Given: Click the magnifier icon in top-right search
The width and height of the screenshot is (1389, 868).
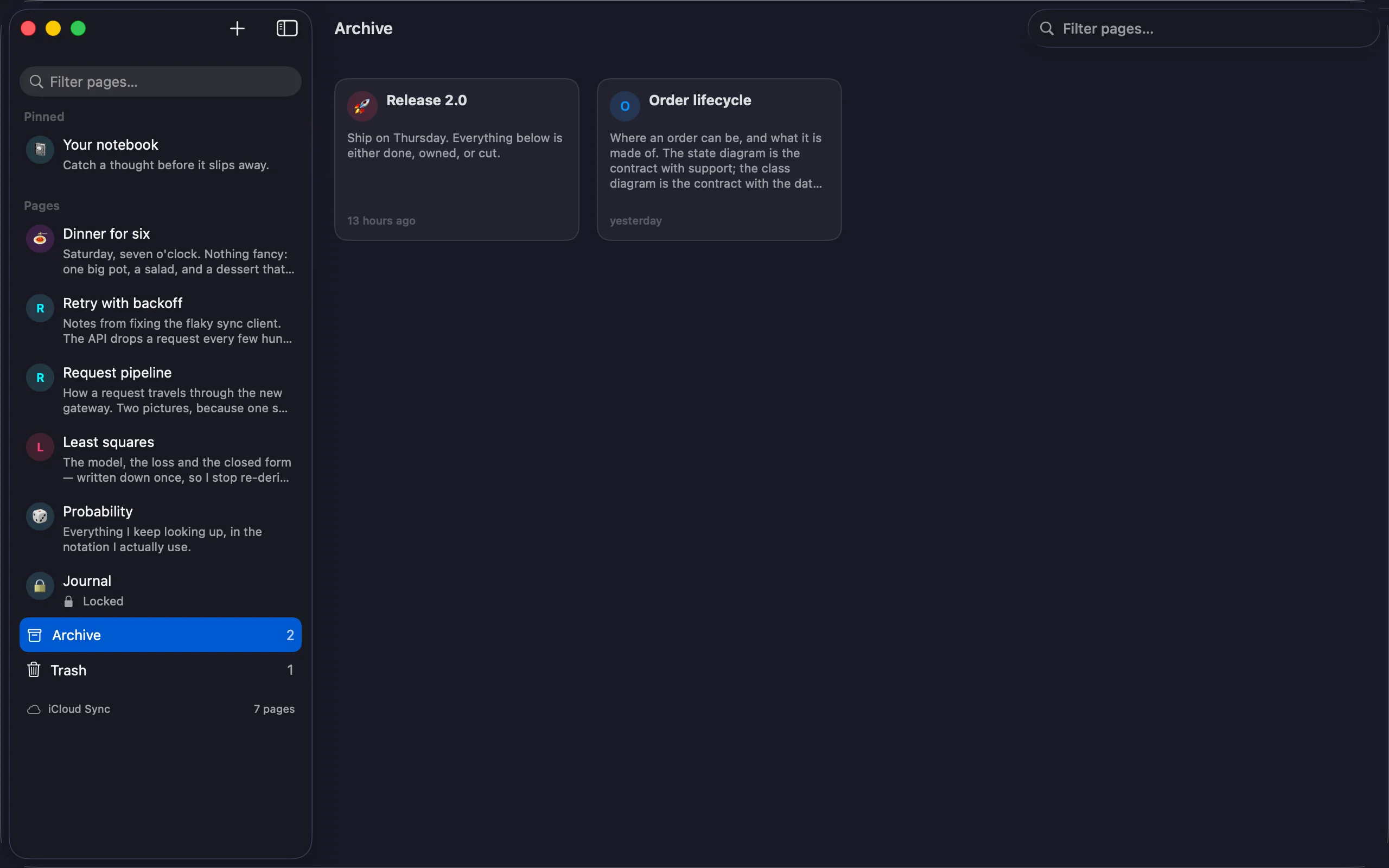Looking at the screenshot, I should tap(1046, 28).
